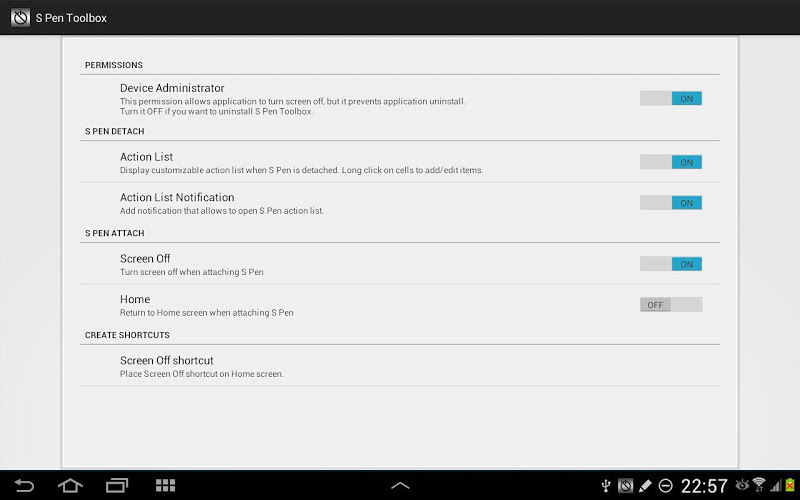Tap the Wi-Fi signal icon
The height and width of the screenshot is (500, 800).
[x=759, y=485]
